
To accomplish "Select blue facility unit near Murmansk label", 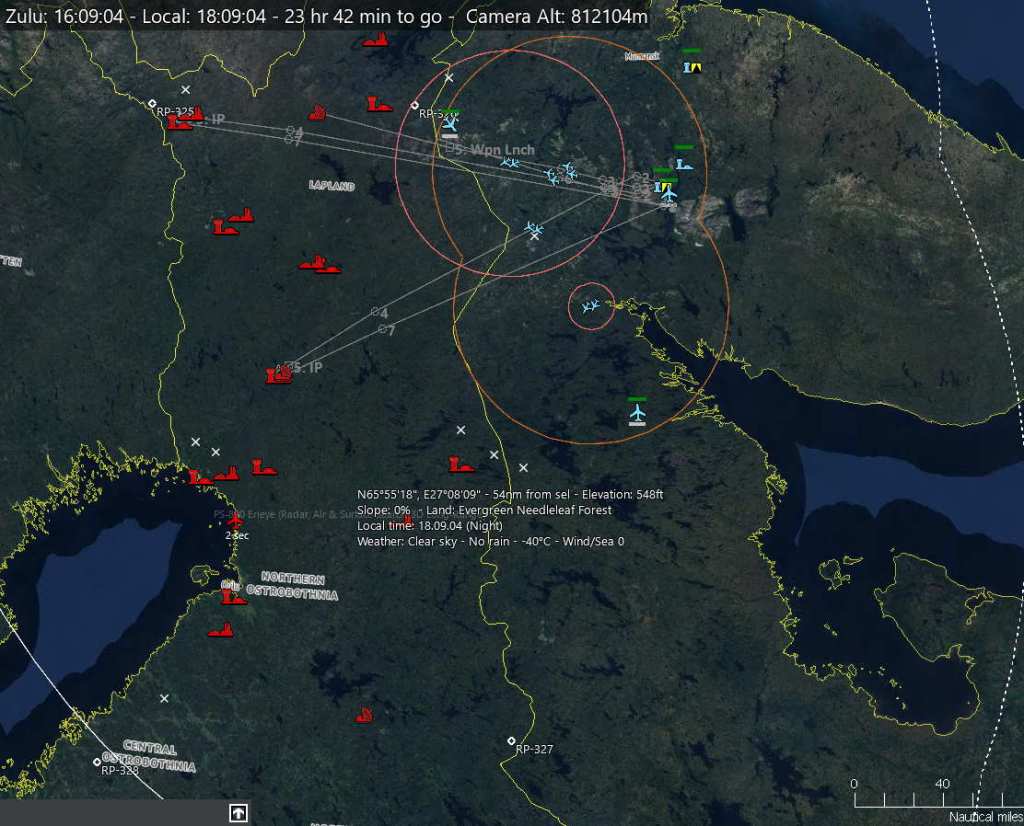I will [x=691, y=66].
